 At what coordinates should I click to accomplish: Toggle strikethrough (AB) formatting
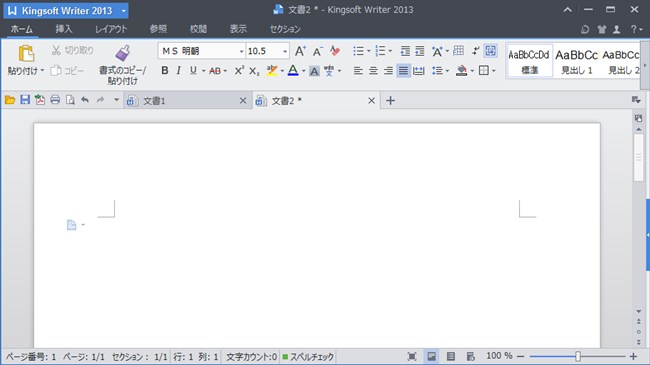215,71
